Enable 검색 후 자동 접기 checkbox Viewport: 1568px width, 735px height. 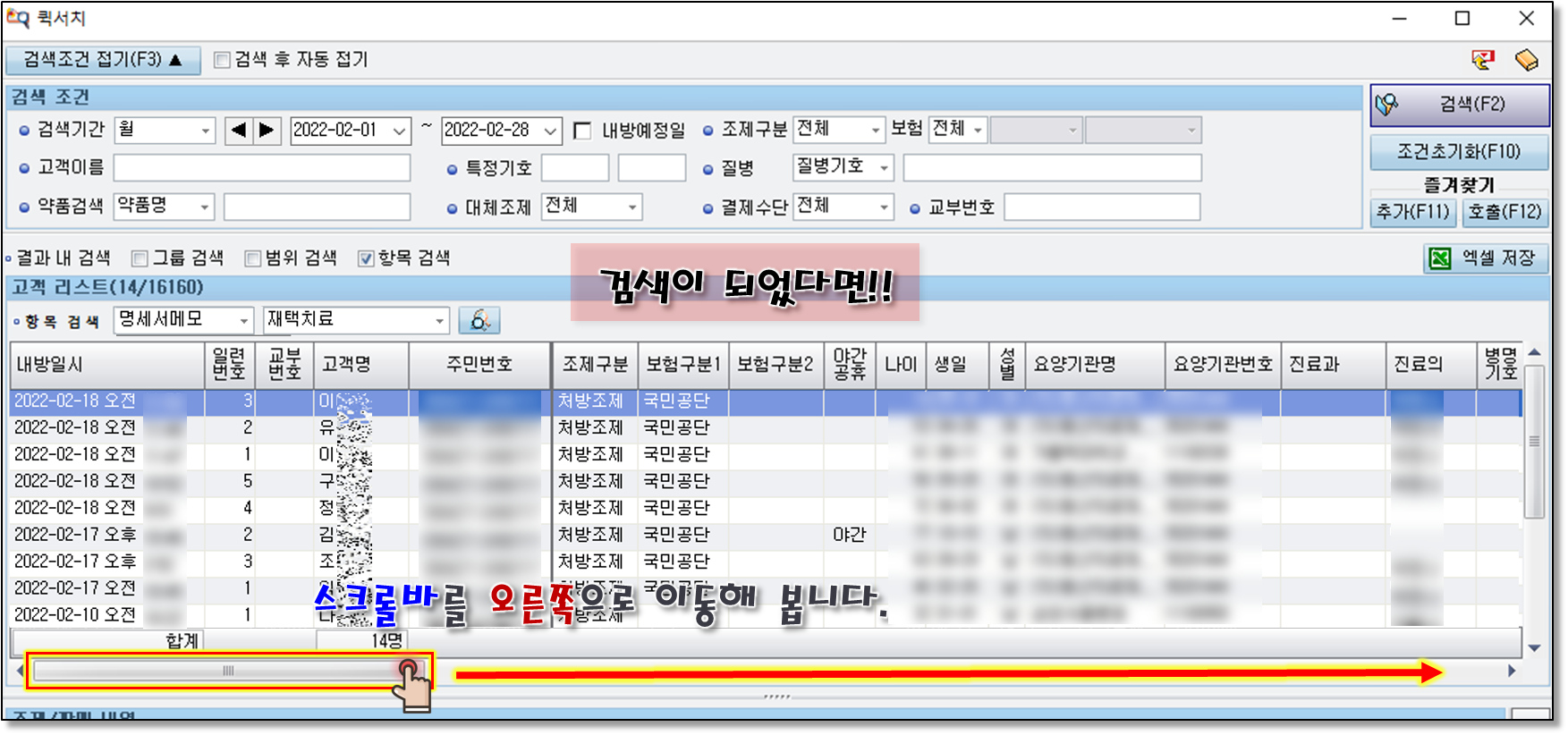(x=222, y=61)
